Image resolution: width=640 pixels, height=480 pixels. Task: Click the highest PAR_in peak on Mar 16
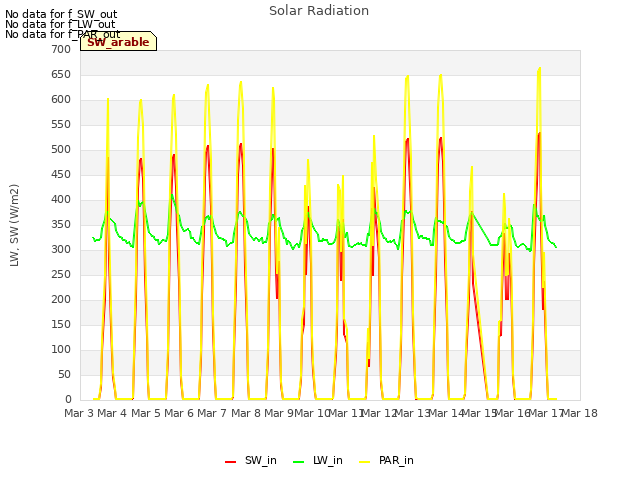[x=540, y=68]
